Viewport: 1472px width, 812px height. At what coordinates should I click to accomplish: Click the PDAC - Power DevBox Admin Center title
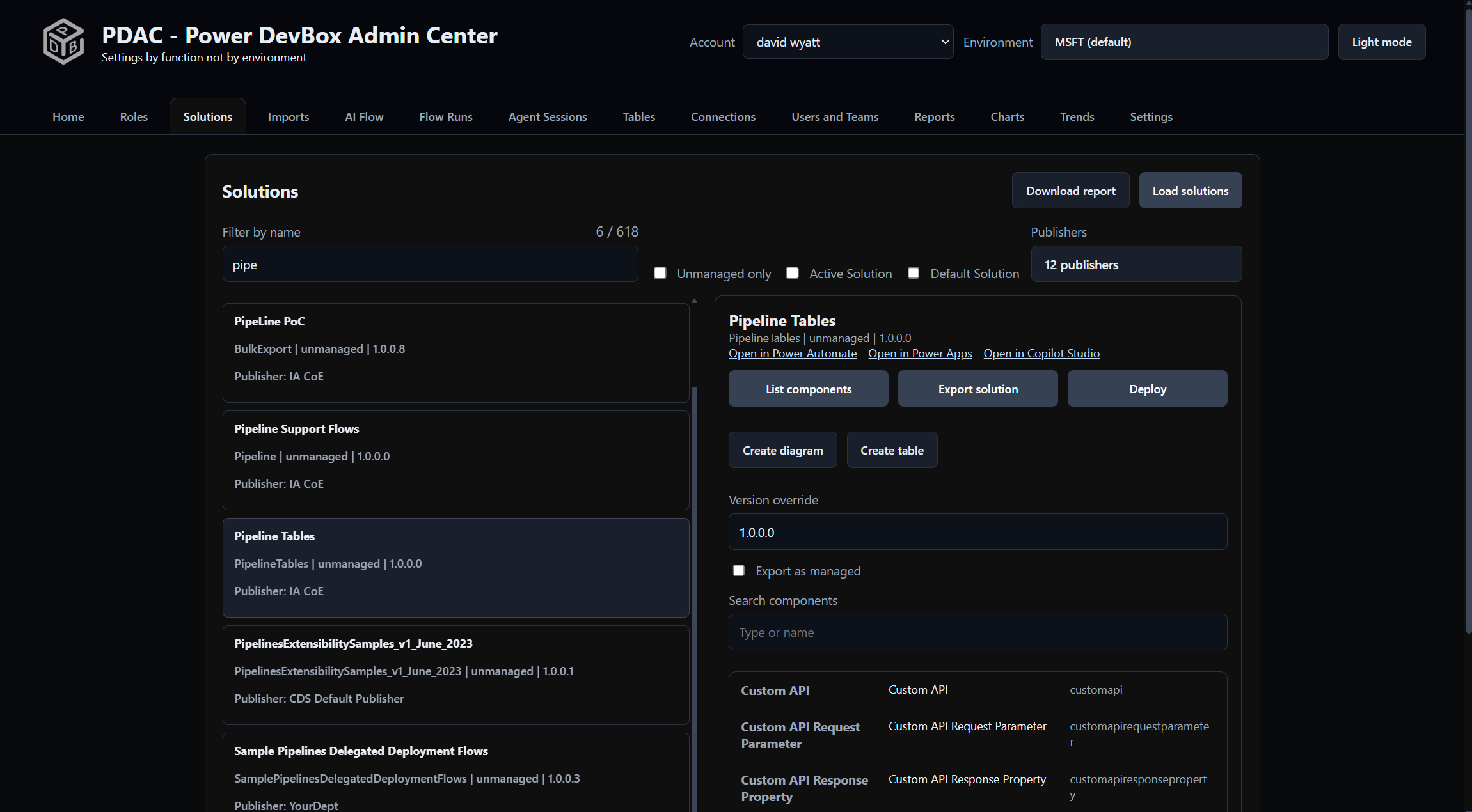tap(299, 35)
